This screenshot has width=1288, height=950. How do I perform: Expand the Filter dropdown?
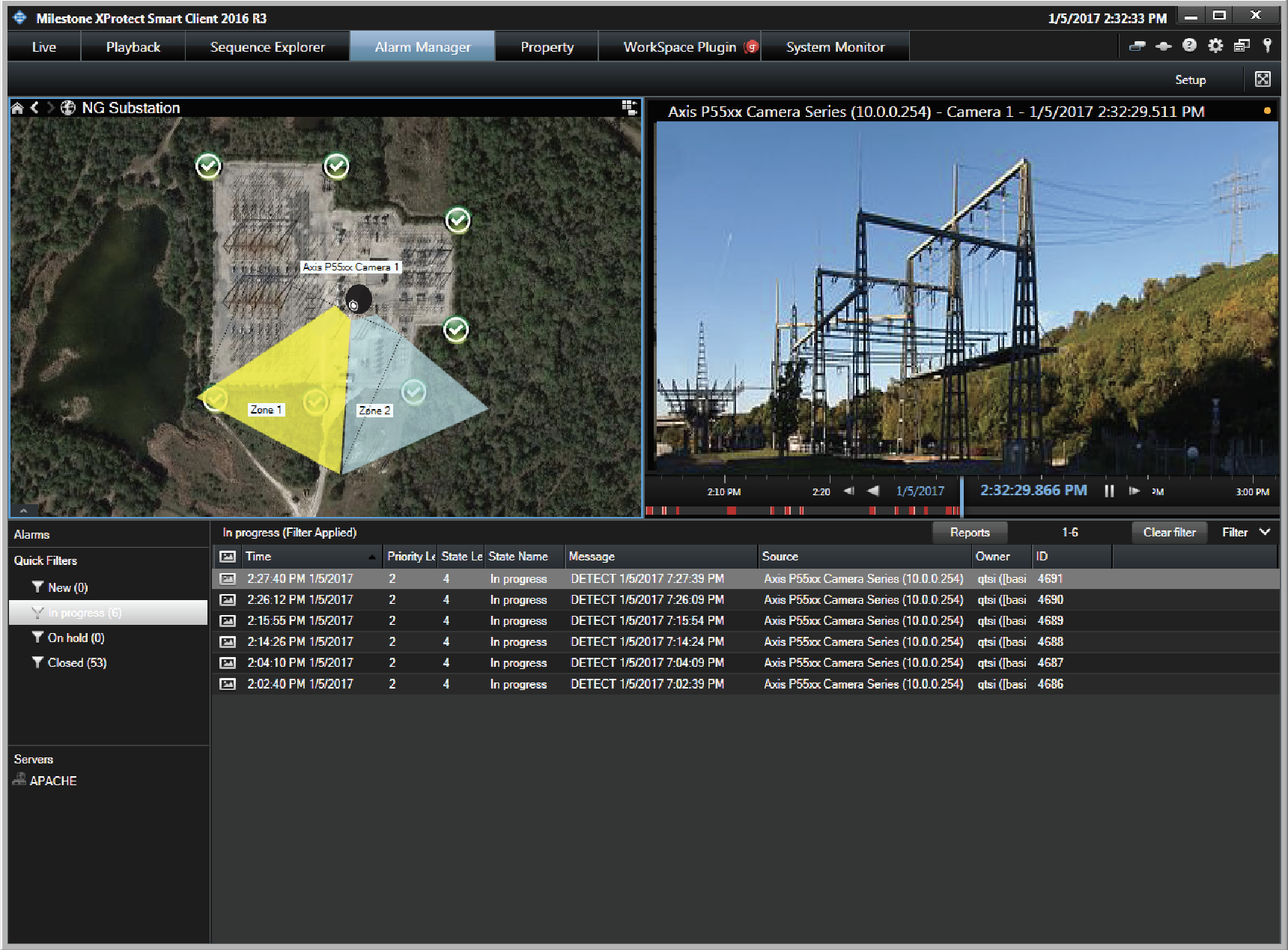click(1246, 532)
